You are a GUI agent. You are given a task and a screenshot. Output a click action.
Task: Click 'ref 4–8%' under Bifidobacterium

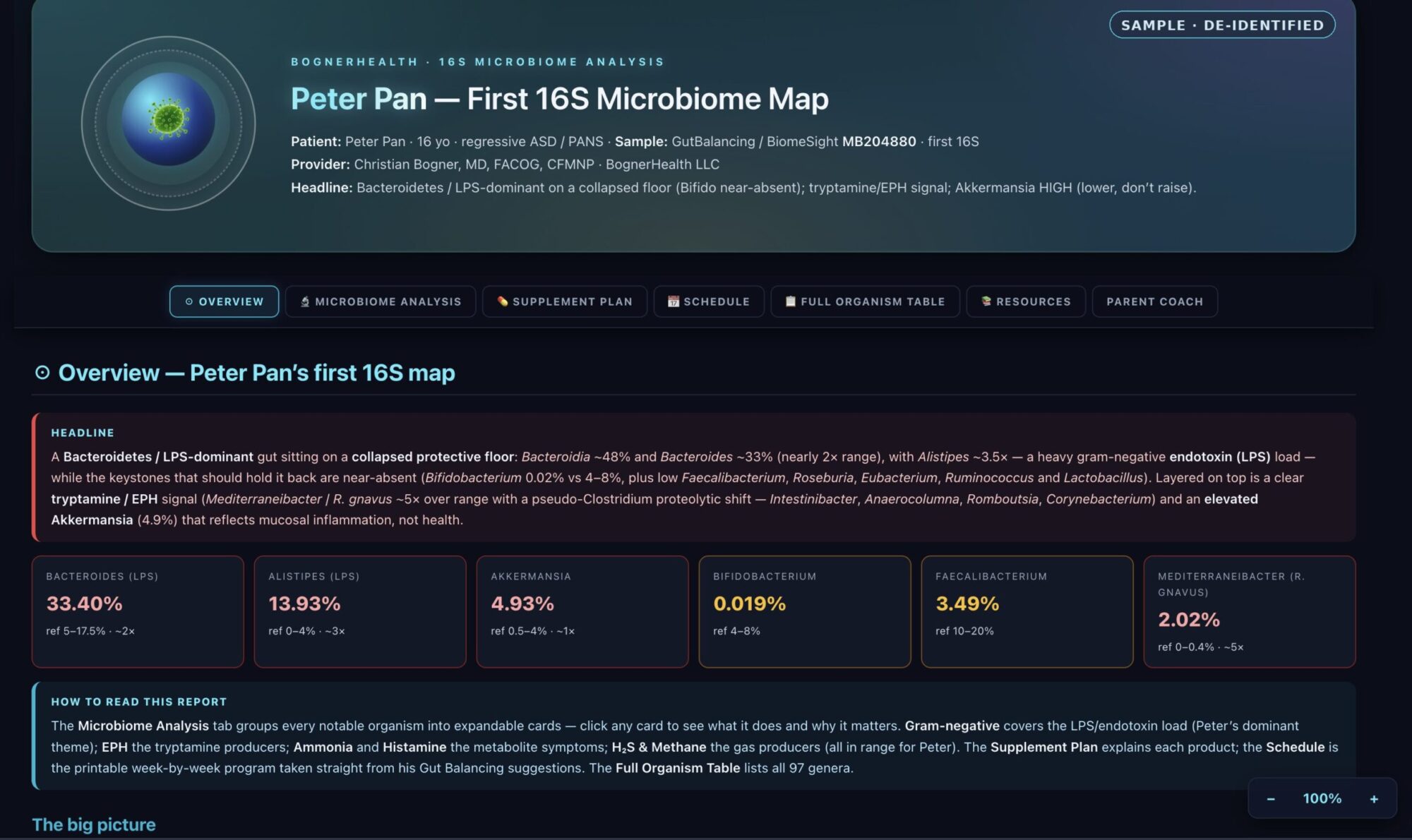(736, 631)
